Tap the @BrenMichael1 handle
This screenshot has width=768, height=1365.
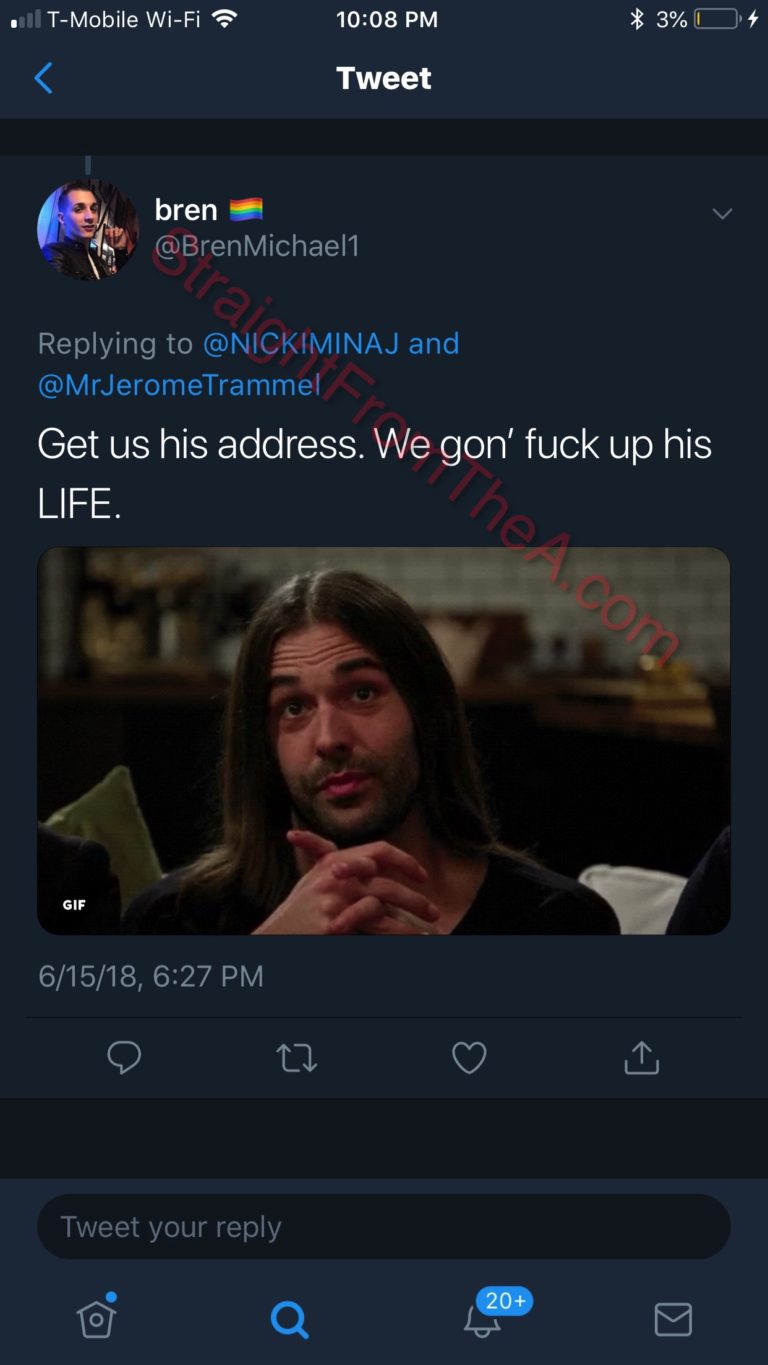pyautogui.click(x=257, y=246)
